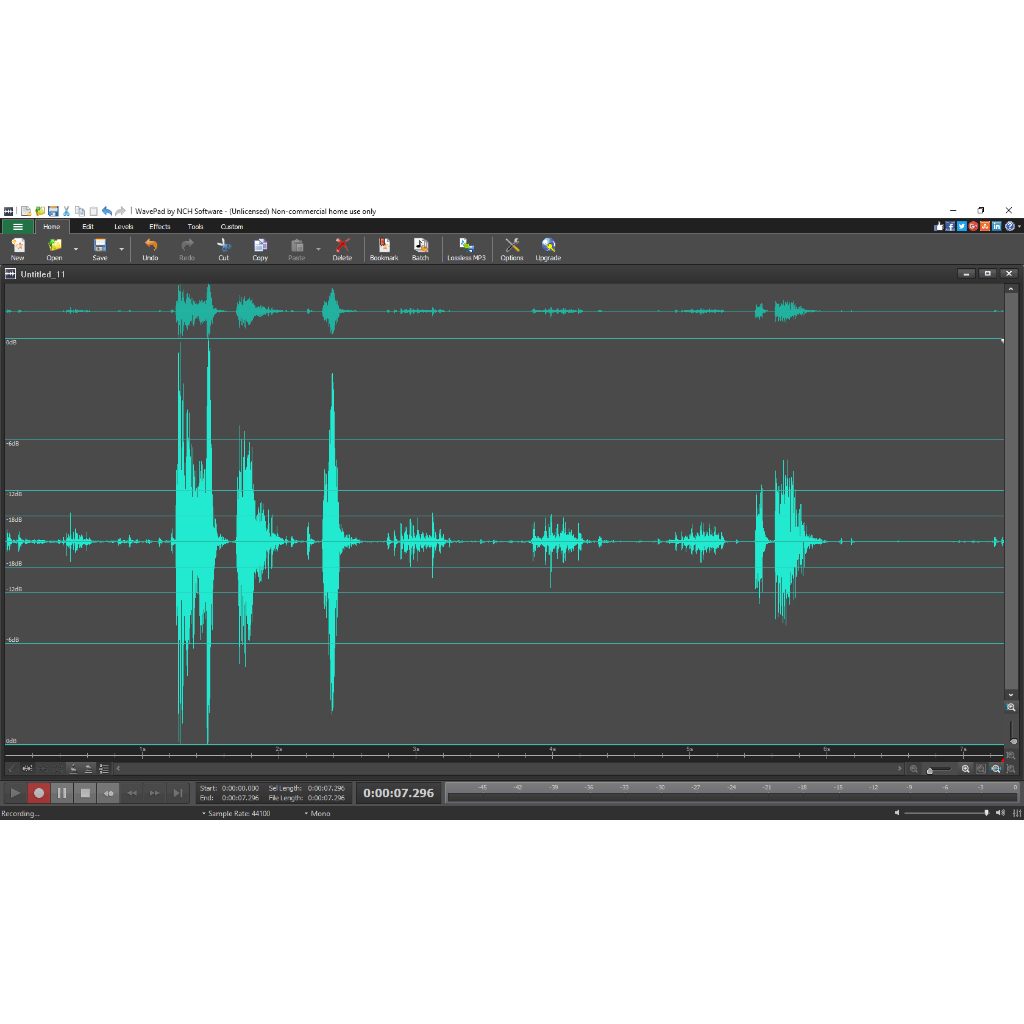Click the New file button

18,249
